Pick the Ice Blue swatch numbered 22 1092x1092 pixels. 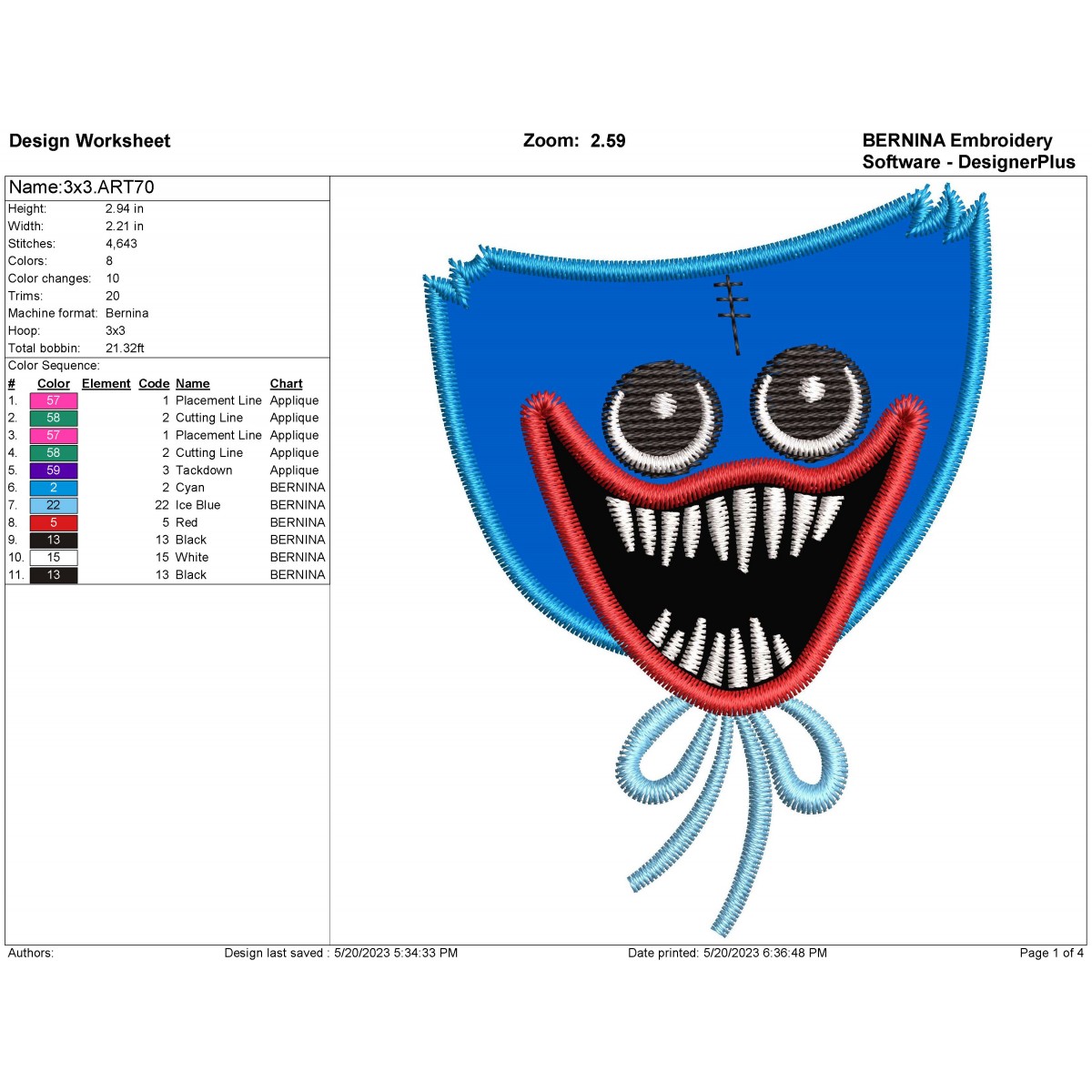coord(54,505)
